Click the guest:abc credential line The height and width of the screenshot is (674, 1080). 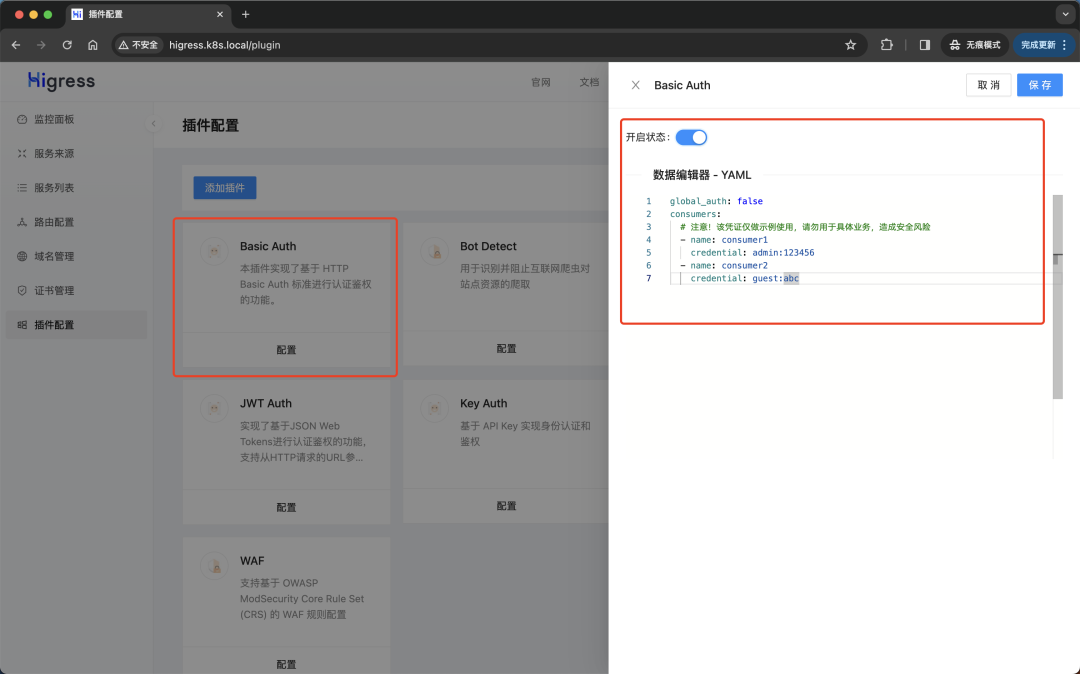point(745,278)
